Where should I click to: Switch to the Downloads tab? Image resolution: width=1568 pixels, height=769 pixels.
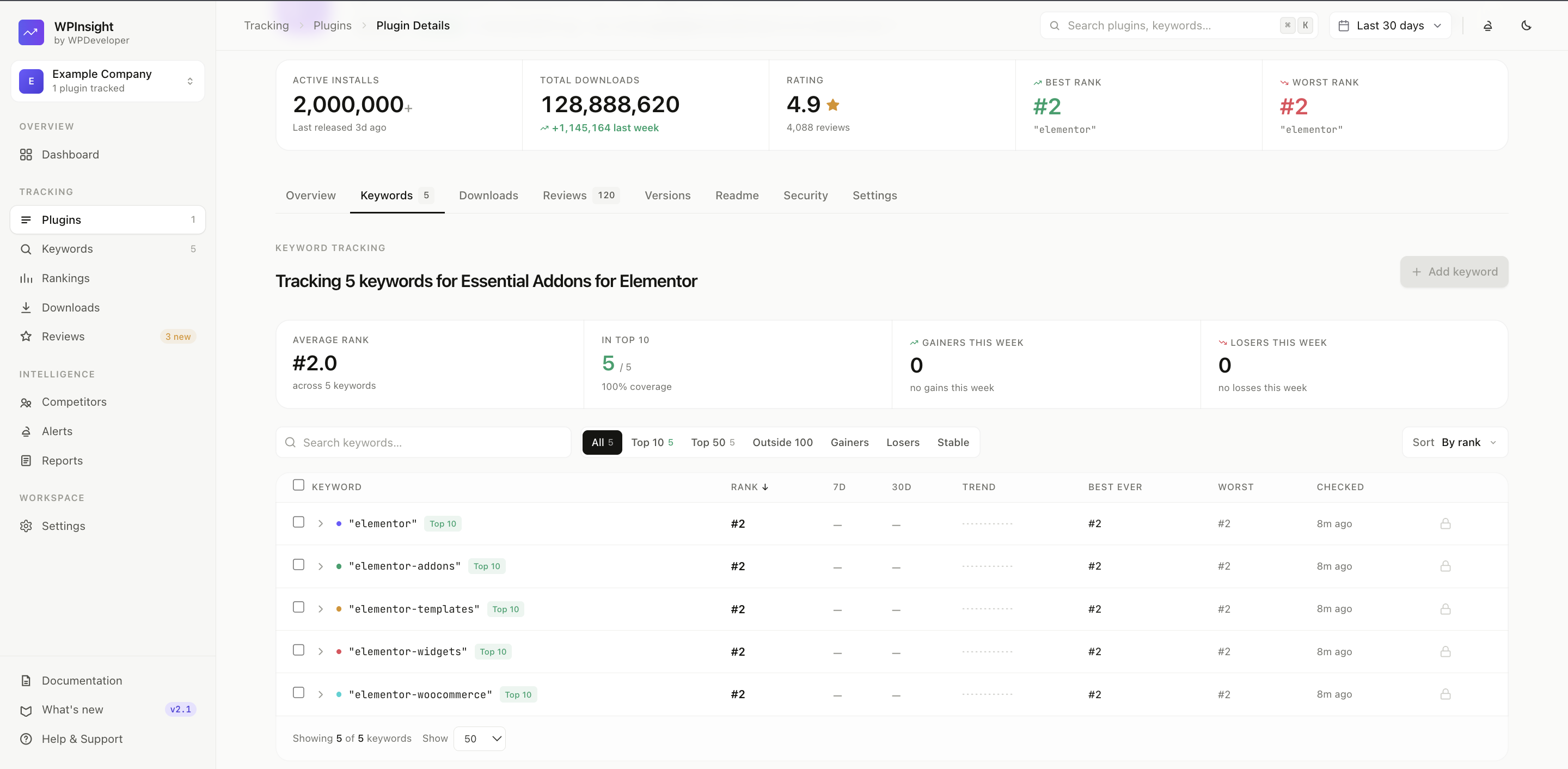click(488, 196)
